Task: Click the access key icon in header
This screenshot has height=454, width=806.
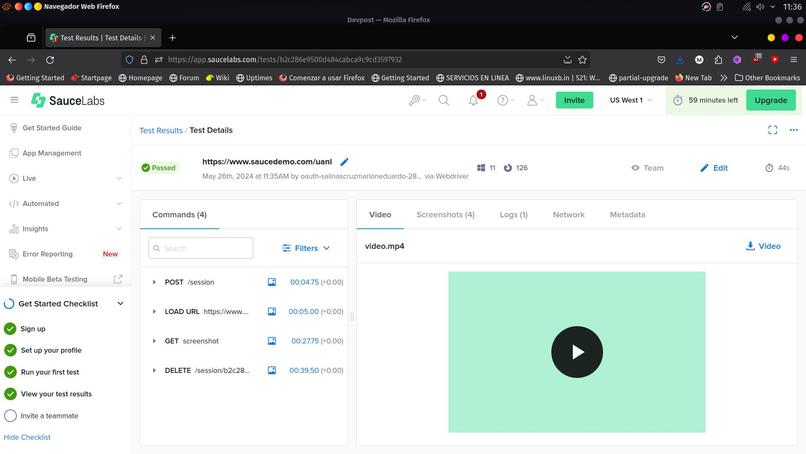Action: 414,100
